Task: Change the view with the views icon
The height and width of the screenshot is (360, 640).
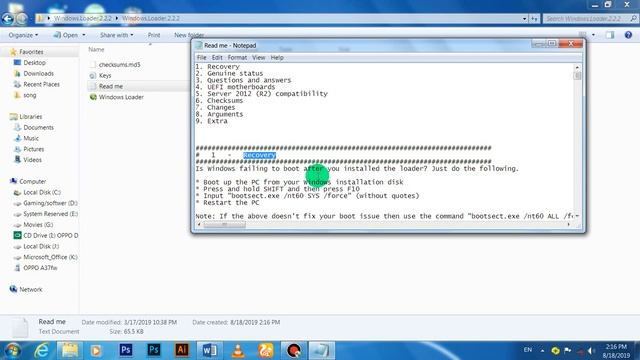Action: pos(583,35)
